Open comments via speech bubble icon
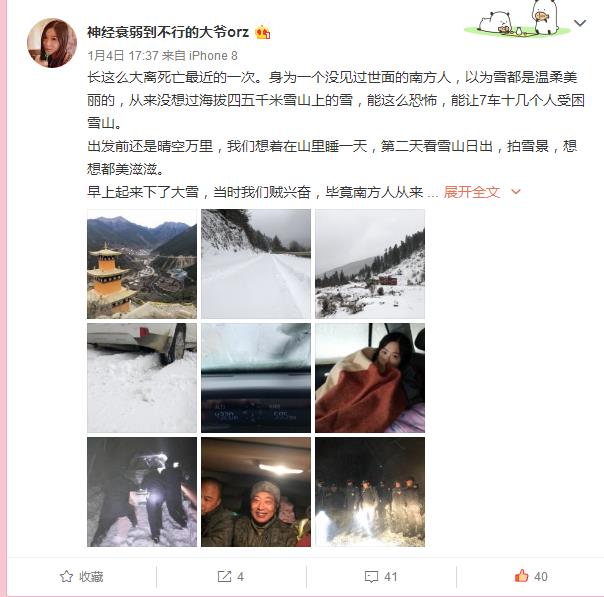This screenshot has width=604, height=597. [x=371, y=577]
